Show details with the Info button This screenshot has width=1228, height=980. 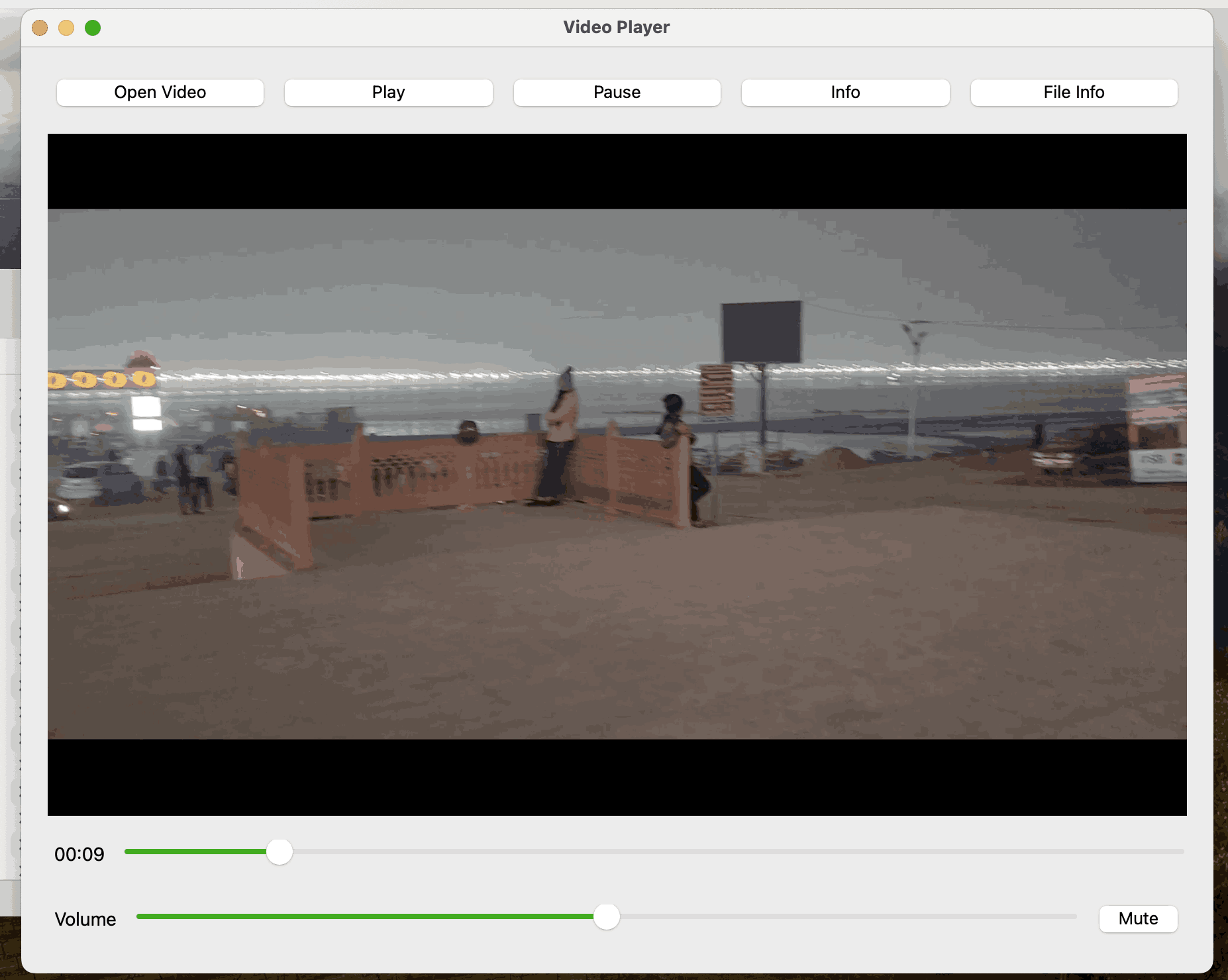coord(846,93)
